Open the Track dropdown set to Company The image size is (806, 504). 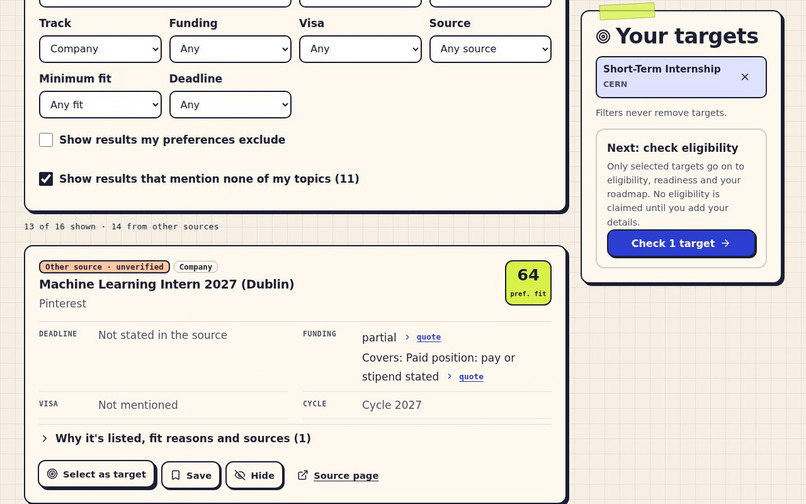[100, 49]
